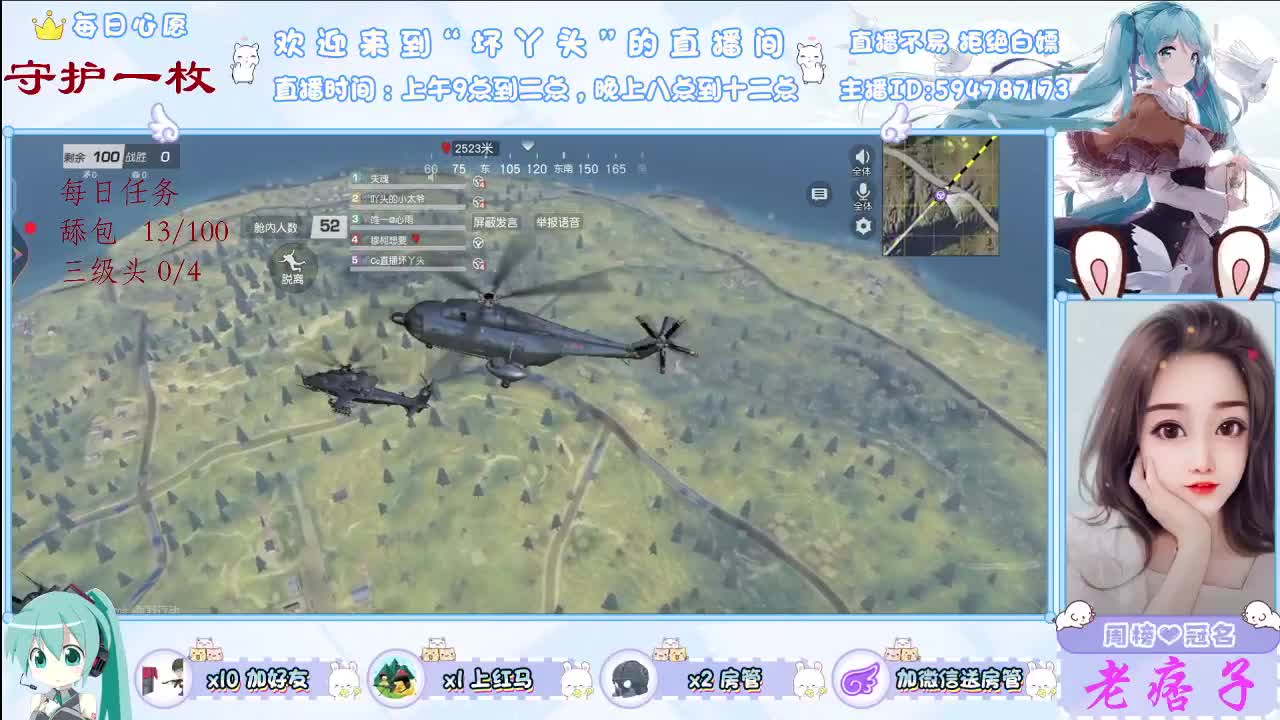Screen dimensions: 1280x720
Task: Click the 三级头 0/4 task text
Action: pyautogui.click(x=131, y=271)
